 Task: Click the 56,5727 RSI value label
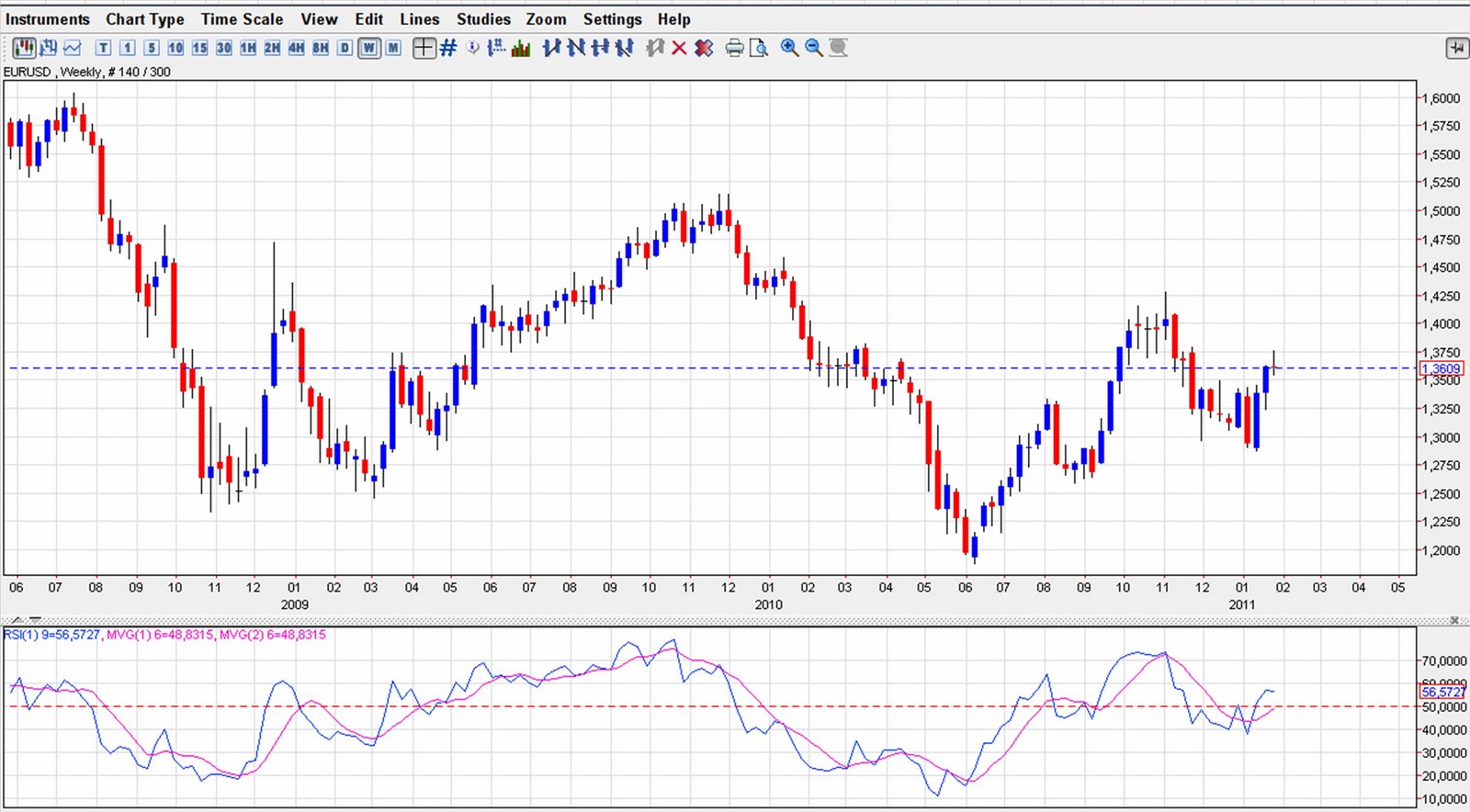coord(1442,692)
